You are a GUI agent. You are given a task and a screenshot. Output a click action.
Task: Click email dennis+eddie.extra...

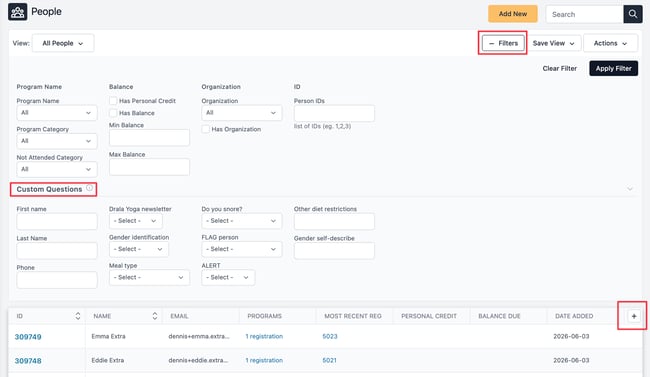(198, 360)
